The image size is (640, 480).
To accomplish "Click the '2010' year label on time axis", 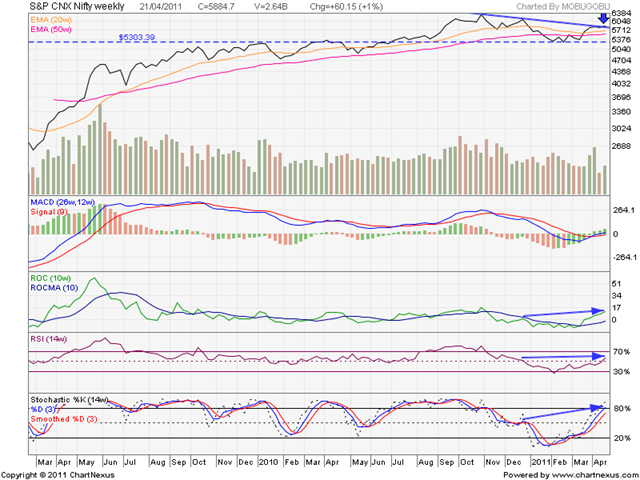I will point(269,462).
